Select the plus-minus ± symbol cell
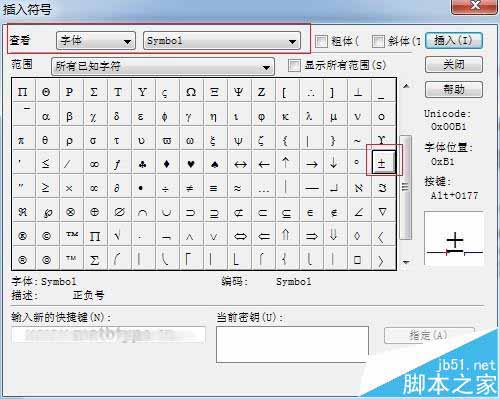This screenshot has height=399, width=500. point(384,162)
